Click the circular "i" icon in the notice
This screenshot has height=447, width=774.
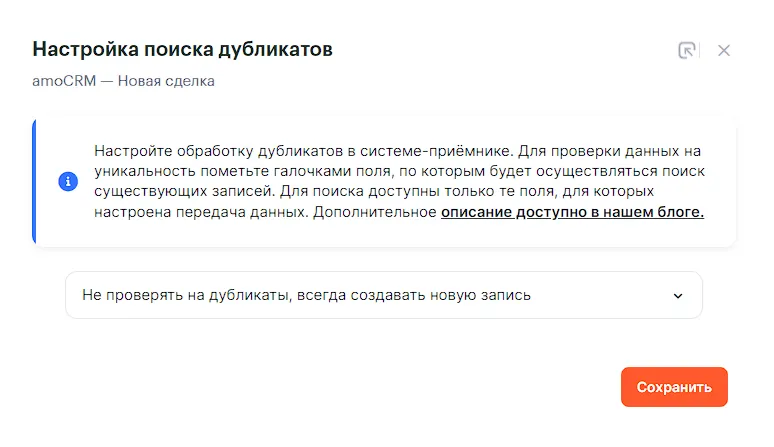(68, 181)
